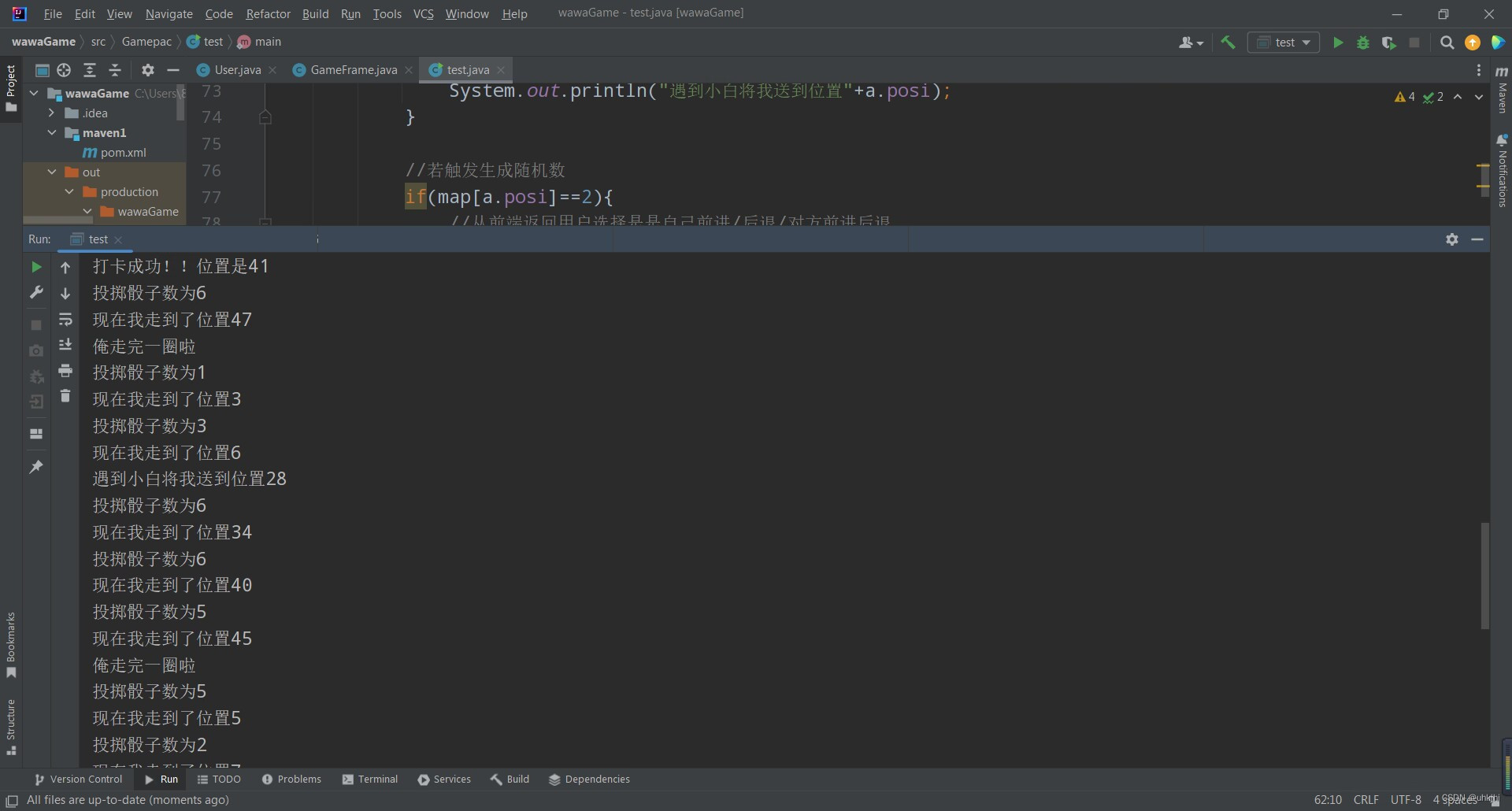Open the test run configuration dropdown
The width and height of the screenshot is (1512, 811).
pos(1284,43)
